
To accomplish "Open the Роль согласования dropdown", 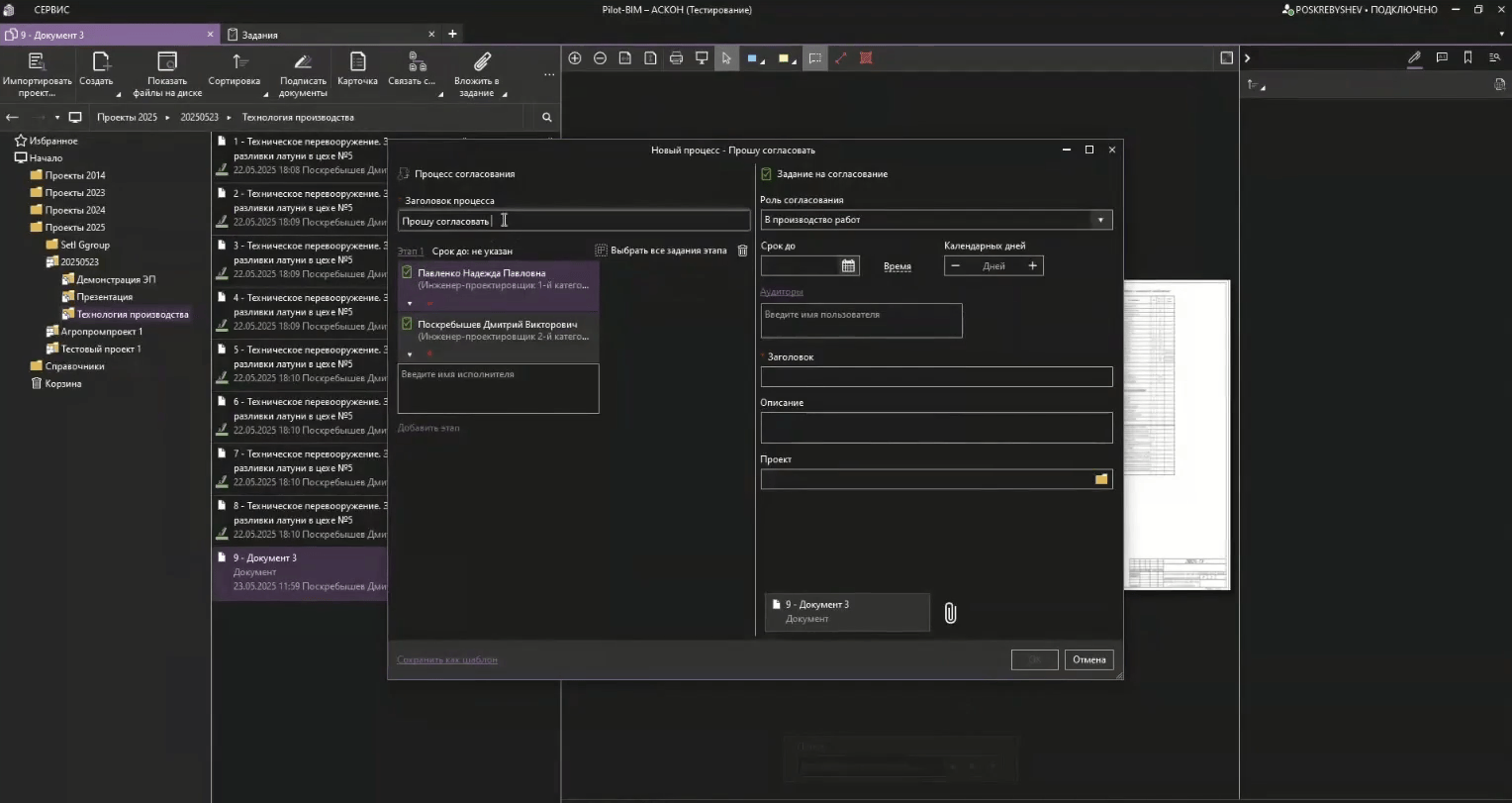I will (1099, 220).
